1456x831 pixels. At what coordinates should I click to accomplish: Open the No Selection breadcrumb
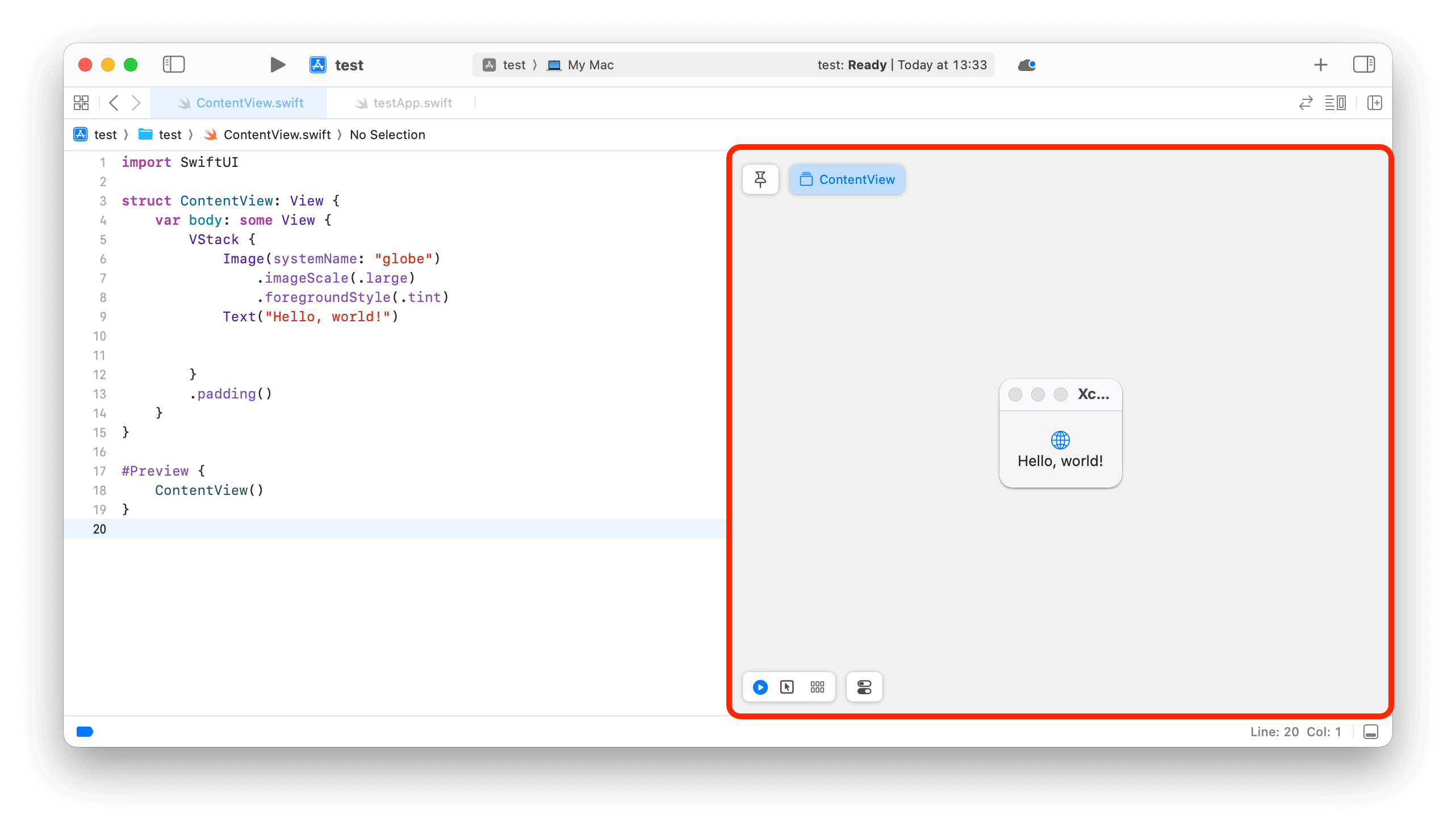[x=387, y=135]
